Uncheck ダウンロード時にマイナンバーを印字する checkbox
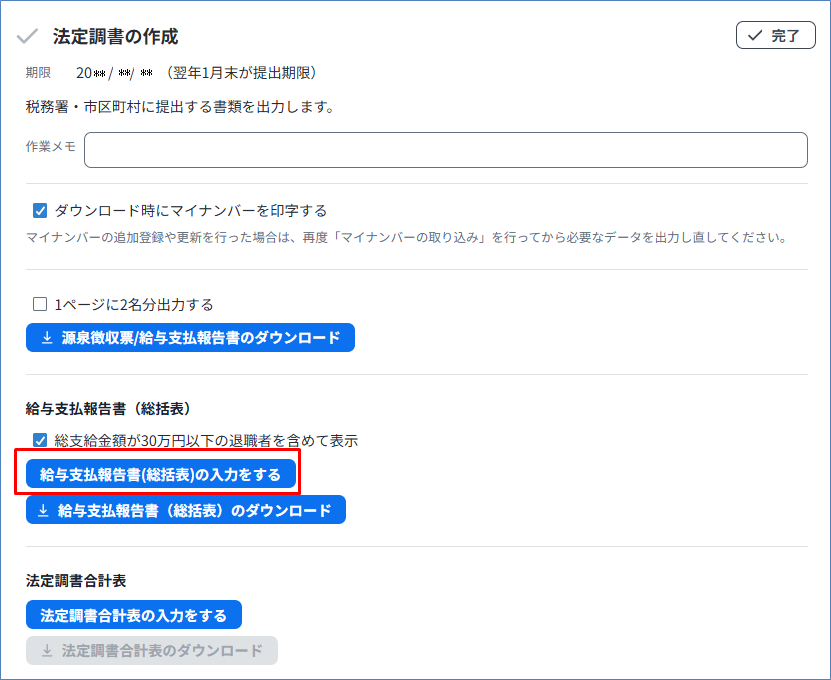This screenshot has width=831, height=680. [41, 211]
